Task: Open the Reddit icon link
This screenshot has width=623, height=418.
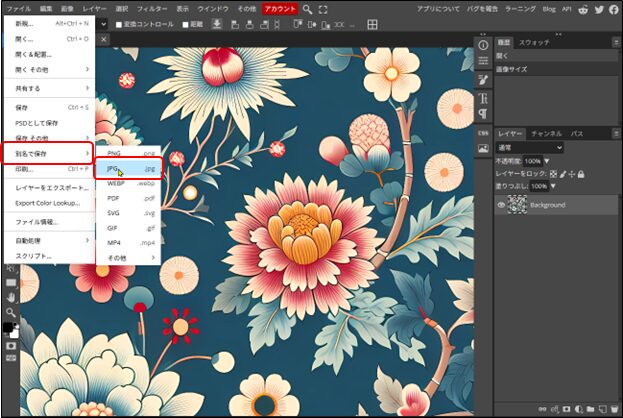Action: [583, 9]
